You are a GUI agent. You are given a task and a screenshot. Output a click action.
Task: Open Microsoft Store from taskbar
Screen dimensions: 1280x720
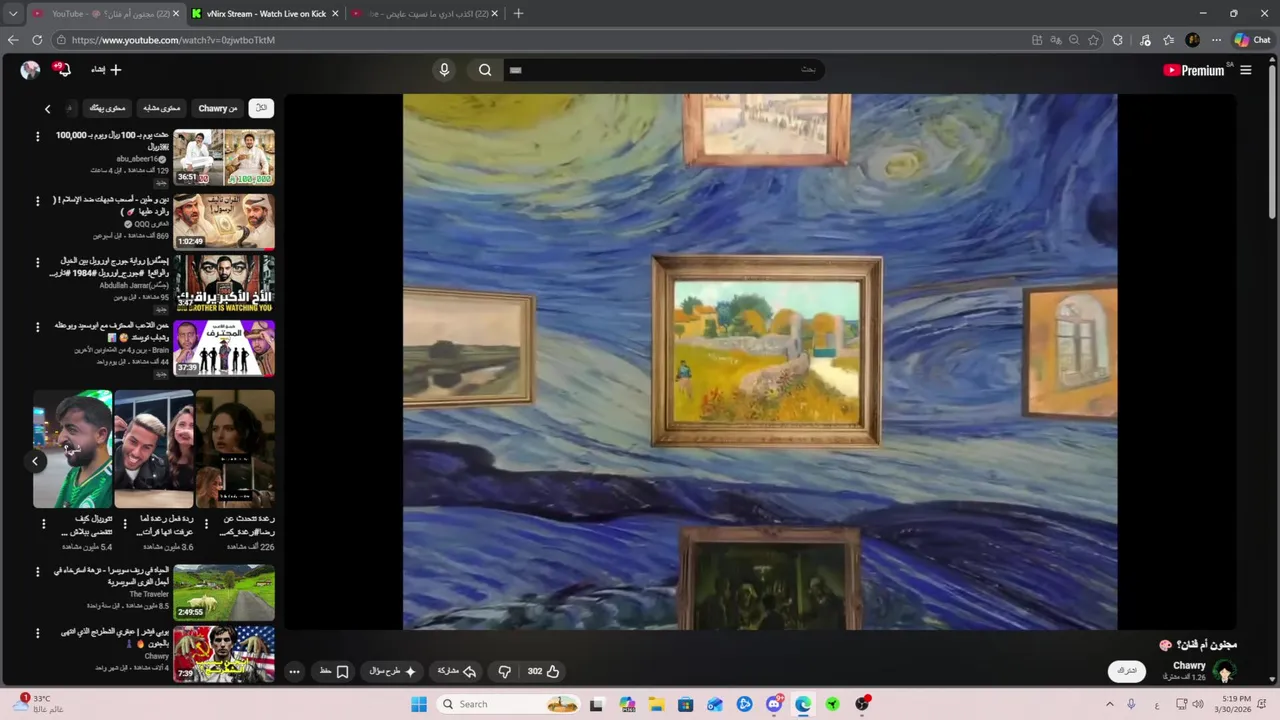[x=686, y=704]
